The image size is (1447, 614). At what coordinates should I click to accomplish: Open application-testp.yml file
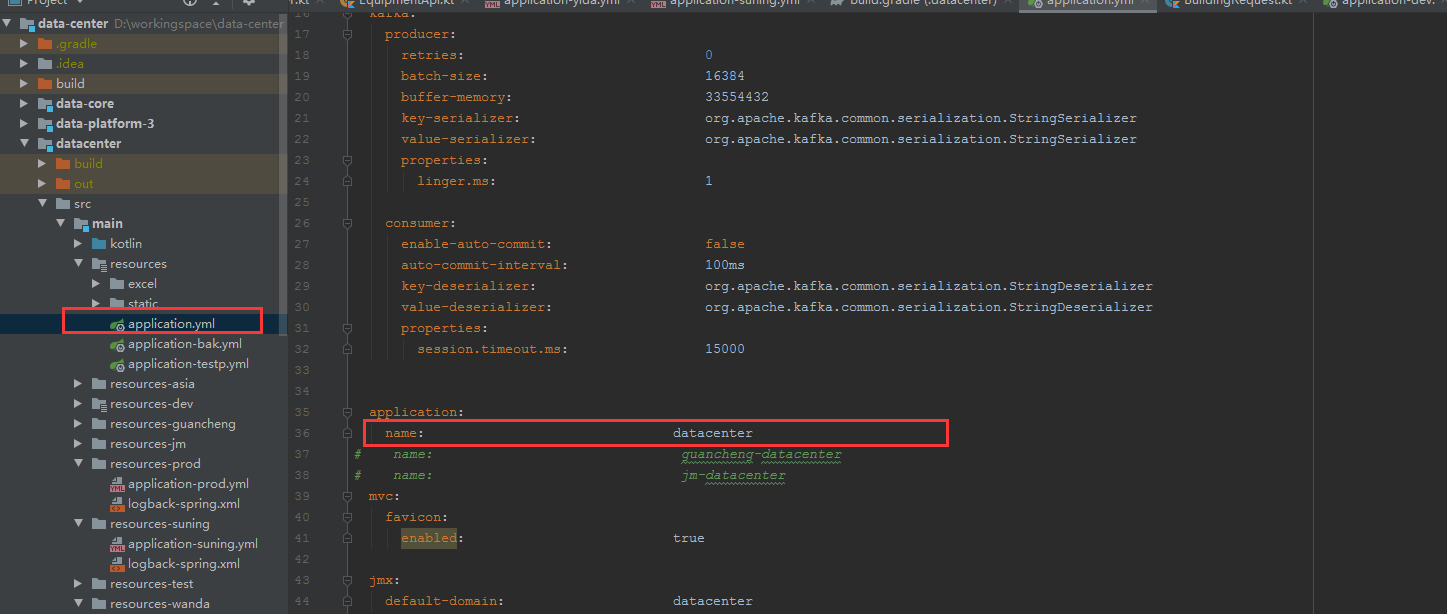coord(188,363)
